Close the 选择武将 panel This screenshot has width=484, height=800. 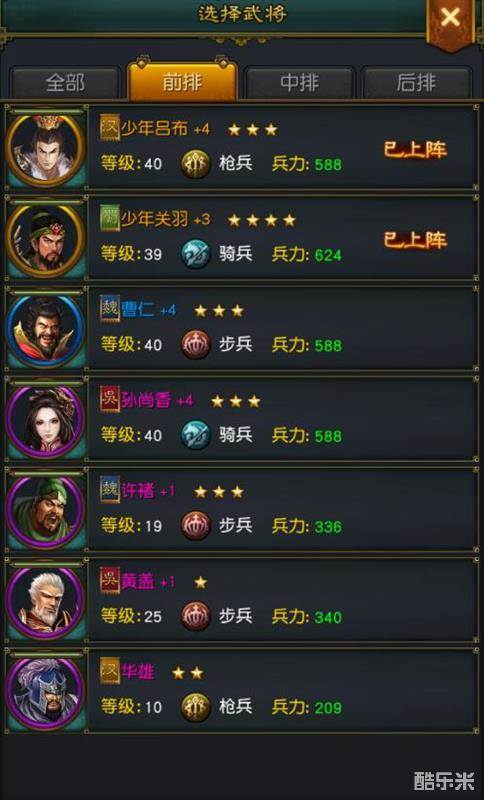(450, 19)
